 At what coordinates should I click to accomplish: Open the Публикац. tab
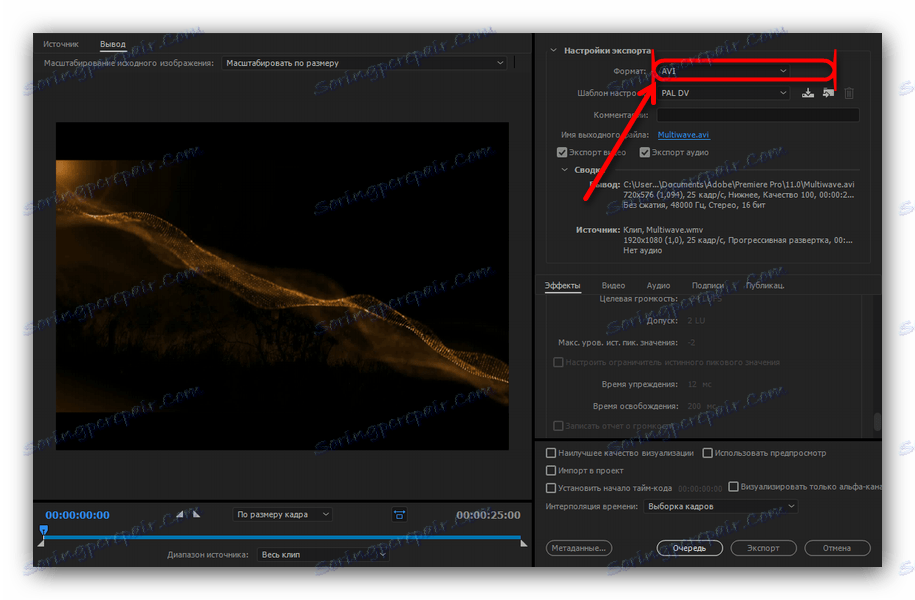point(765,285)
